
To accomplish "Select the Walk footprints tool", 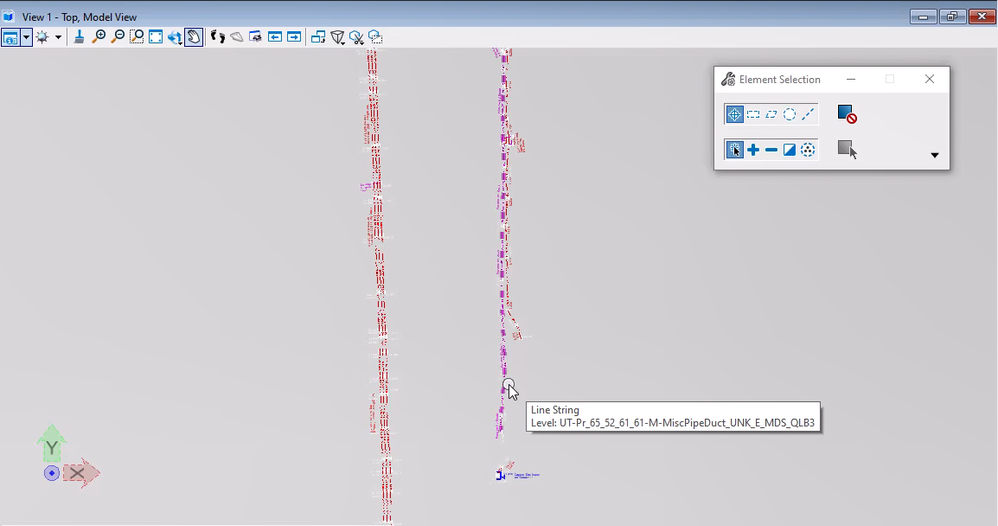I will click(x=218, y=38).
